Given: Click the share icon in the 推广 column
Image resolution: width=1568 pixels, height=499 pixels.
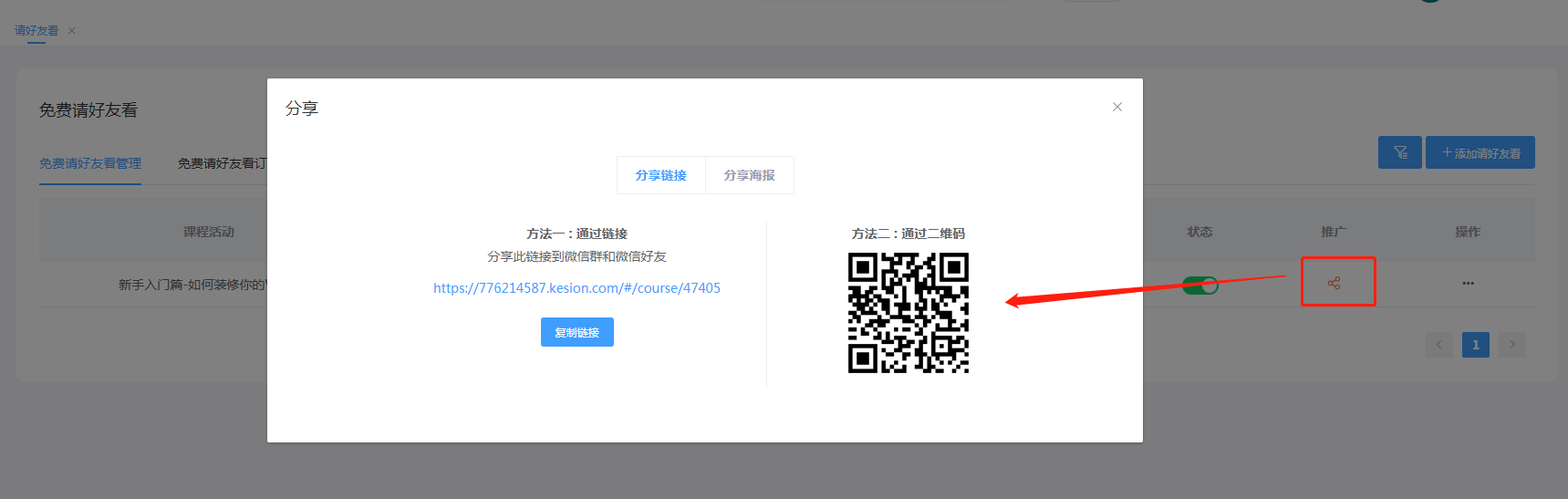Looking at the screenshot, I should (x=1334, y=283).
